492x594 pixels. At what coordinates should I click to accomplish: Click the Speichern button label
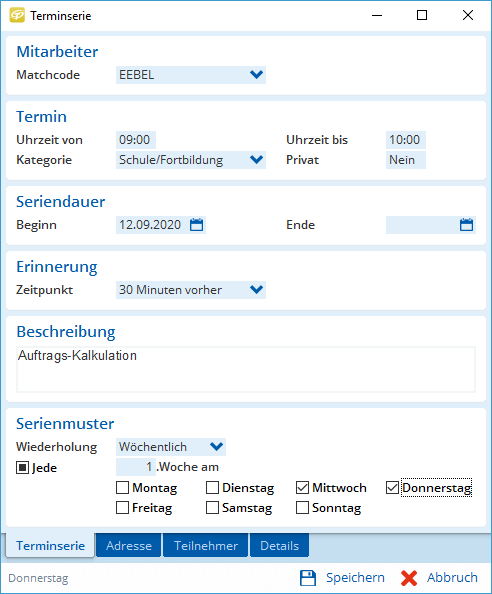(355, 578)
